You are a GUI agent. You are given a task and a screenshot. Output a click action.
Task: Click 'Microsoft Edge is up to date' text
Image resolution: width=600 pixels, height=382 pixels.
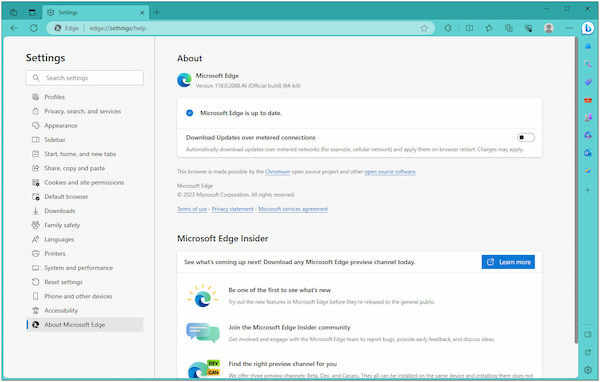241,113
